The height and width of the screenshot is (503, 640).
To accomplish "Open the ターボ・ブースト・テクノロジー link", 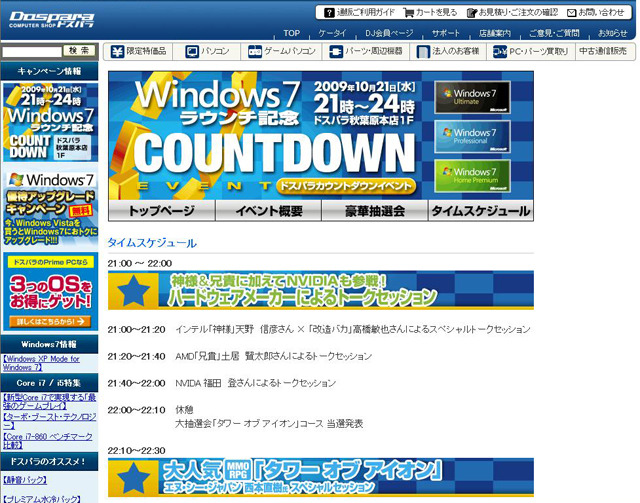I will click(49, 421).
